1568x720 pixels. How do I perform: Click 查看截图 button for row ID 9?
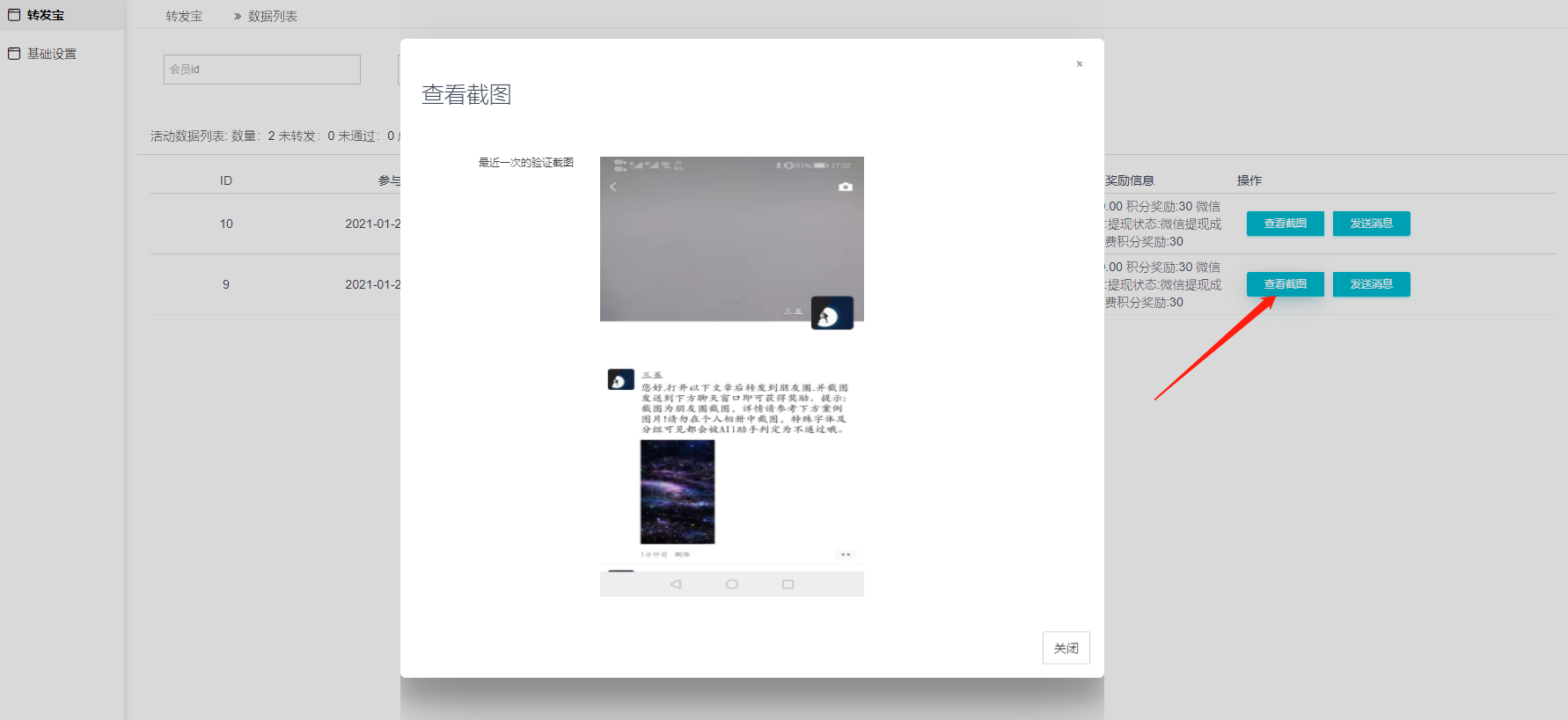[1286, 284]
